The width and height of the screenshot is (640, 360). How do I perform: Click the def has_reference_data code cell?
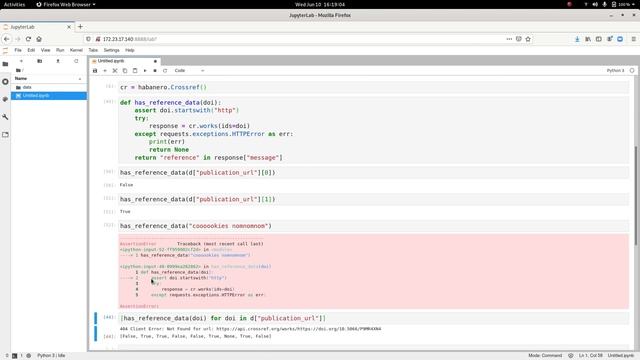tap(373, 130)
